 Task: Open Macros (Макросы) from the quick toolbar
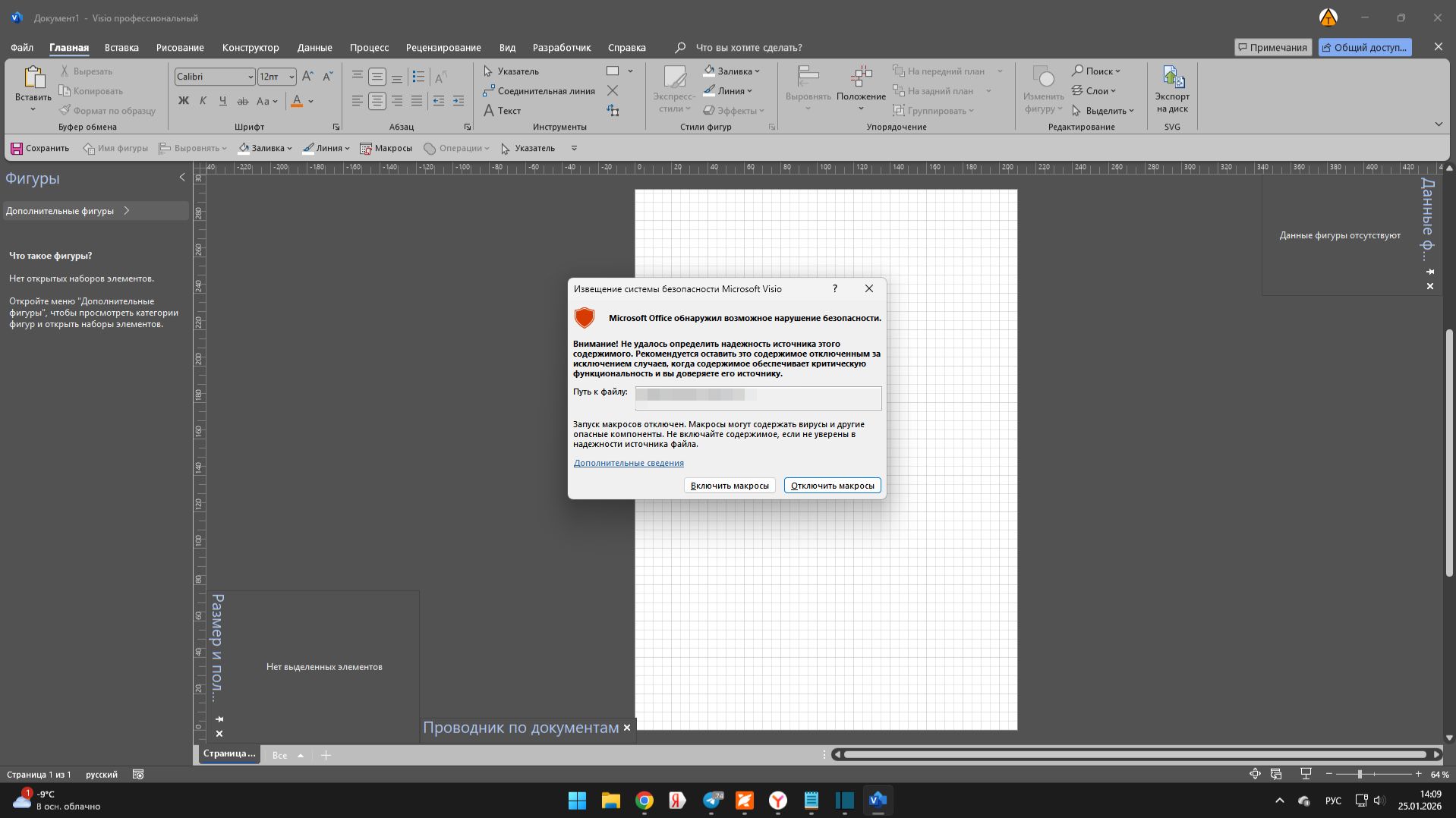pos(386,149)
